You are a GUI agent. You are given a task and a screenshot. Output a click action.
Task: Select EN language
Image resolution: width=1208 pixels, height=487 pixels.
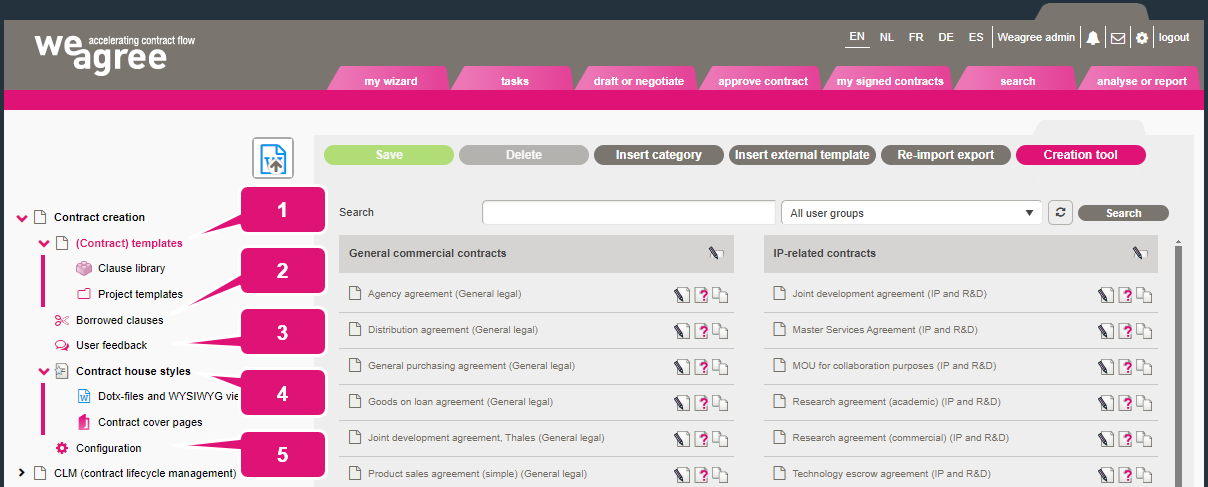857,38
